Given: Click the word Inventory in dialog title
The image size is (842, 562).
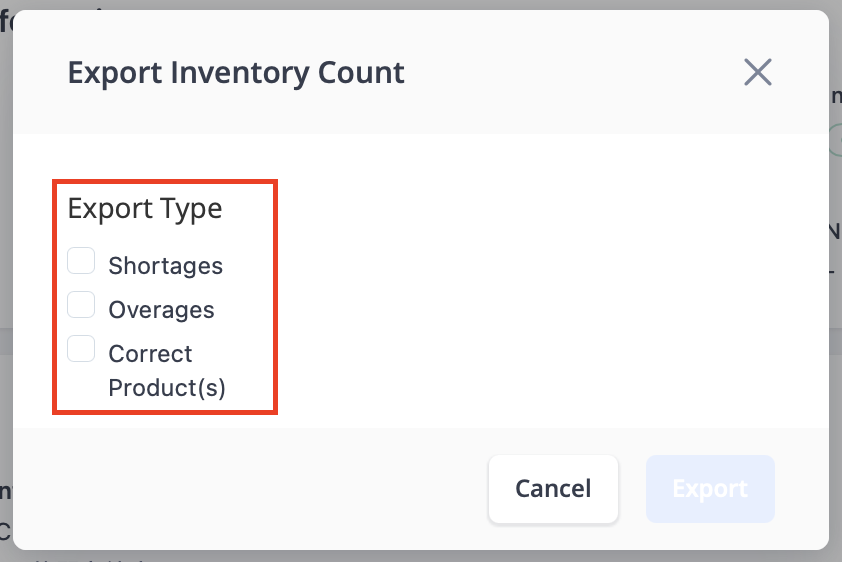Looking at the screenshot, I should click(239, 74).
